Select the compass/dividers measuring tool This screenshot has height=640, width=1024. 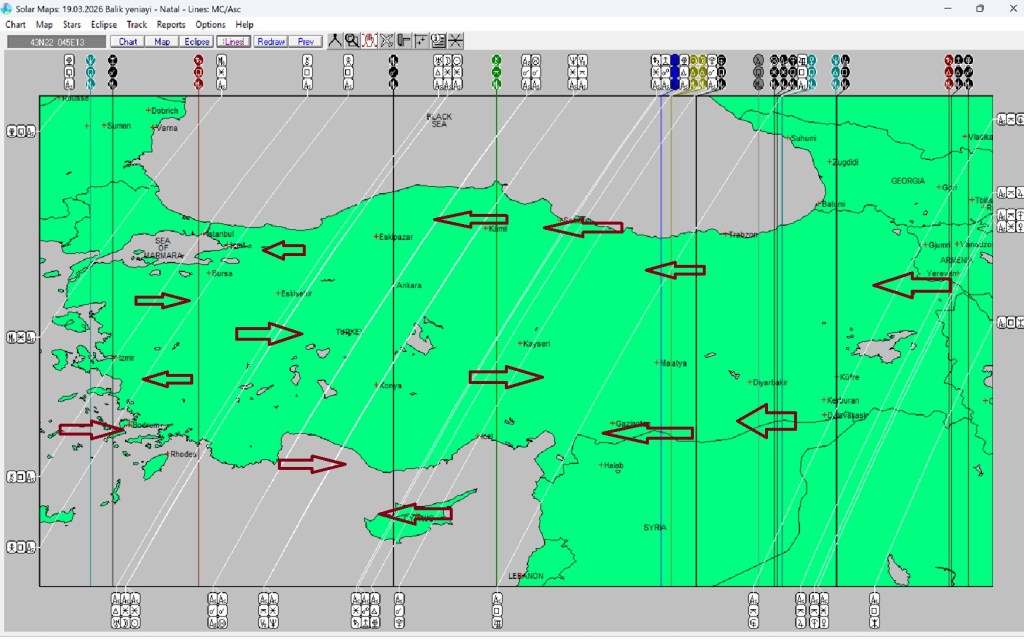(336, 41)
